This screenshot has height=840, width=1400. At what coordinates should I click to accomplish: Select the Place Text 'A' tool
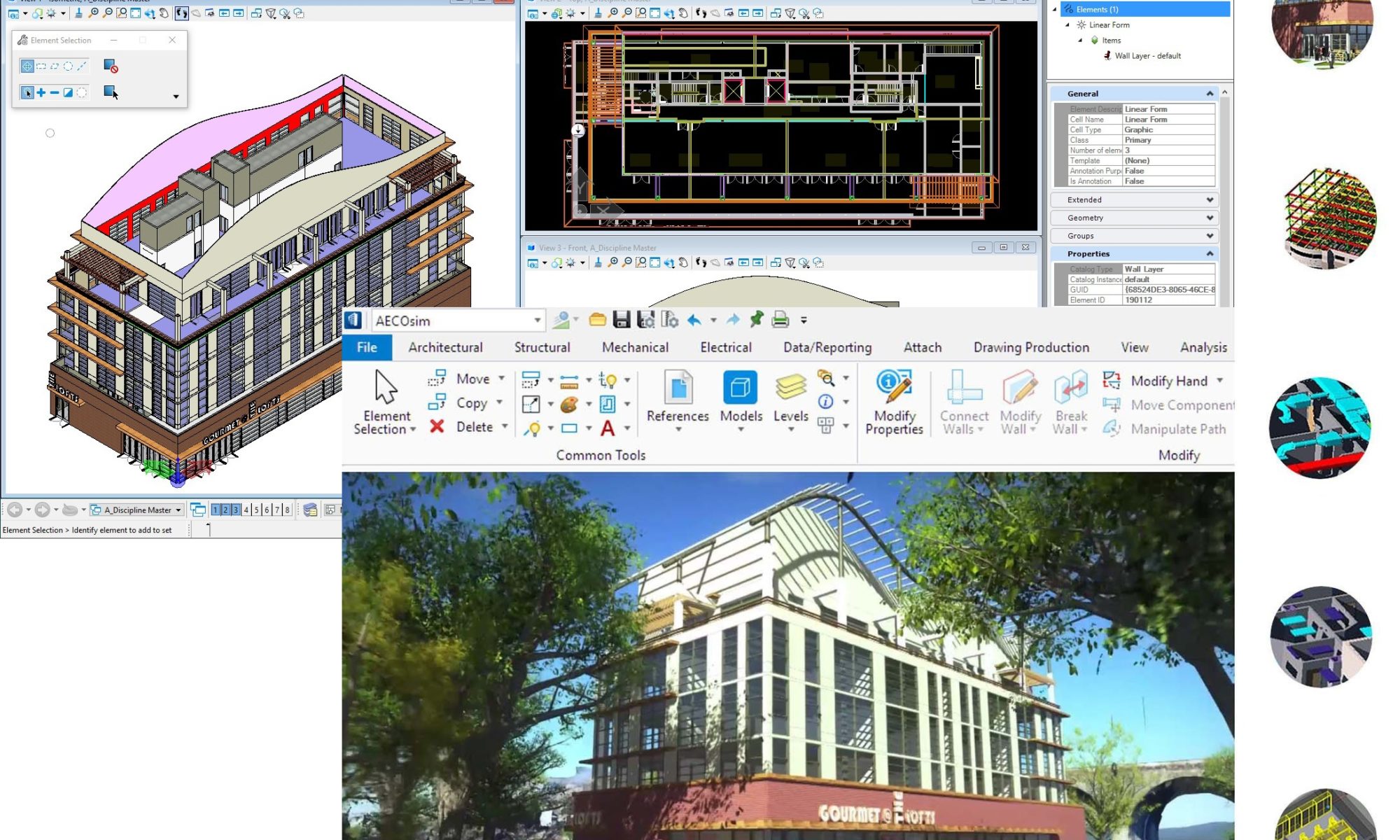click(x=608, y=428)
